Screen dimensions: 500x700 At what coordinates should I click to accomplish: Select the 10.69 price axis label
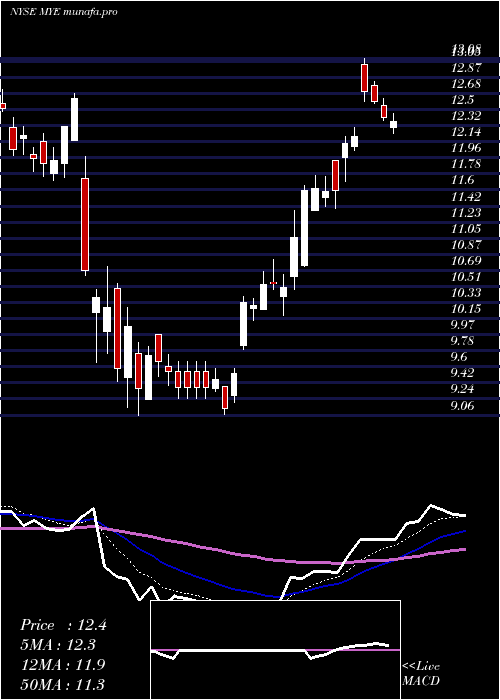pyautogui.click(x=466, y=261)
